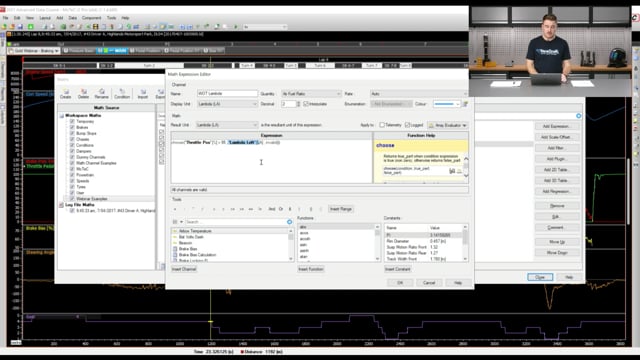Viewport: 640px width, 360px height.
Task: Click Create icon in Maths toolbar
Action: click(x=66, y=94)
